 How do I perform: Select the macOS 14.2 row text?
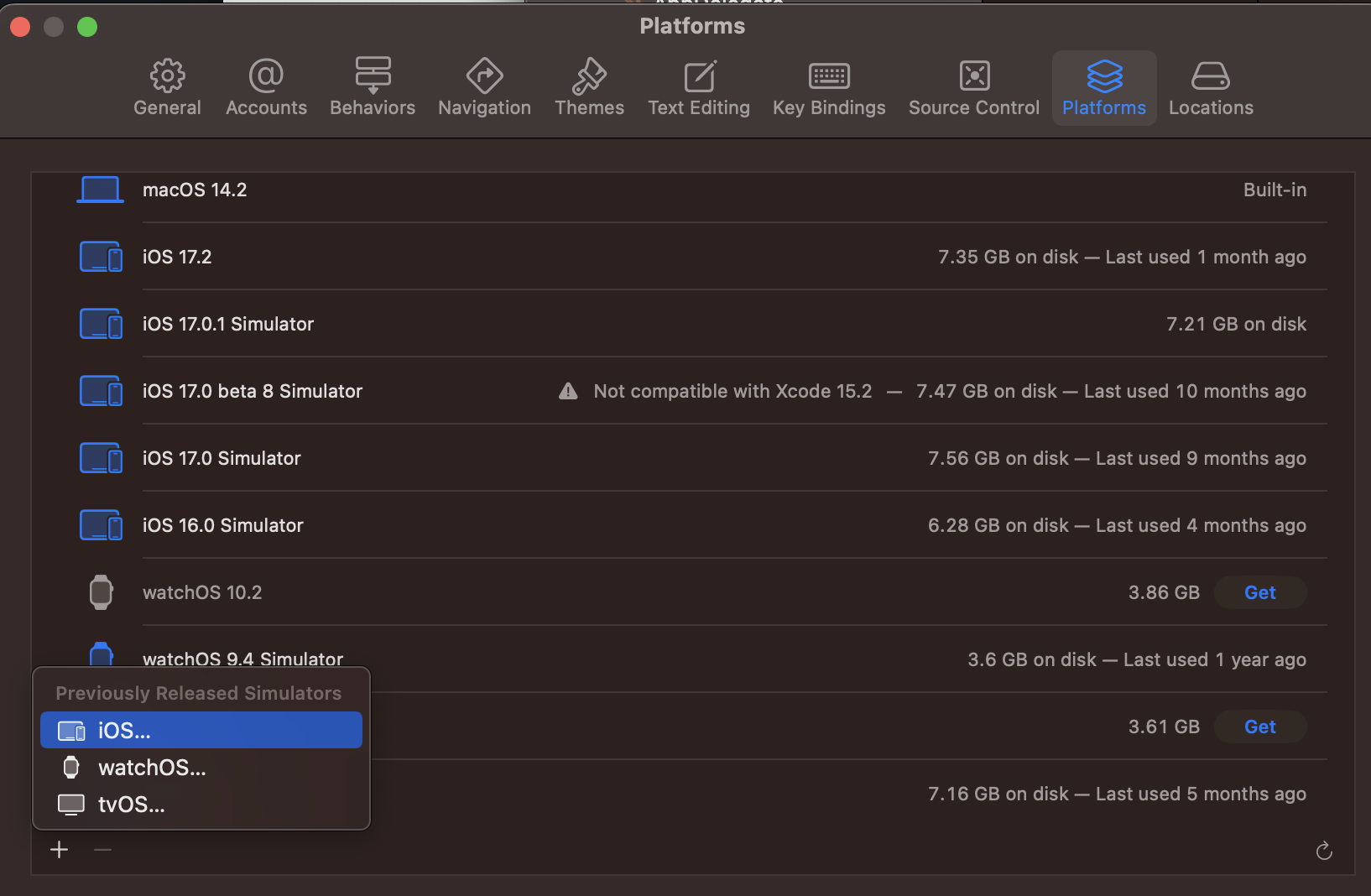195,190
